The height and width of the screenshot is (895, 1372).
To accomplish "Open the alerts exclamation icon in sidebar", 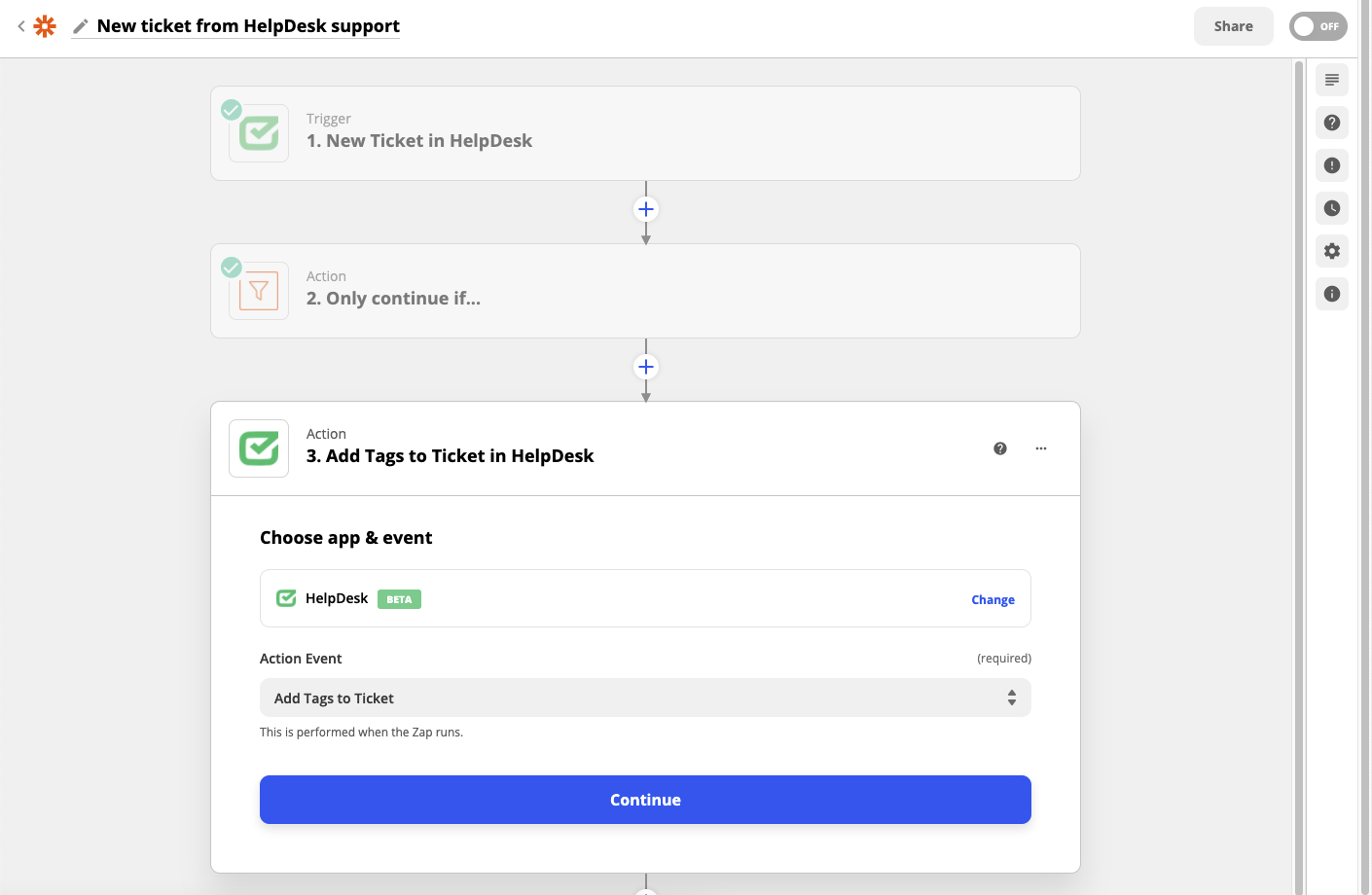I will coord(1332,165).
